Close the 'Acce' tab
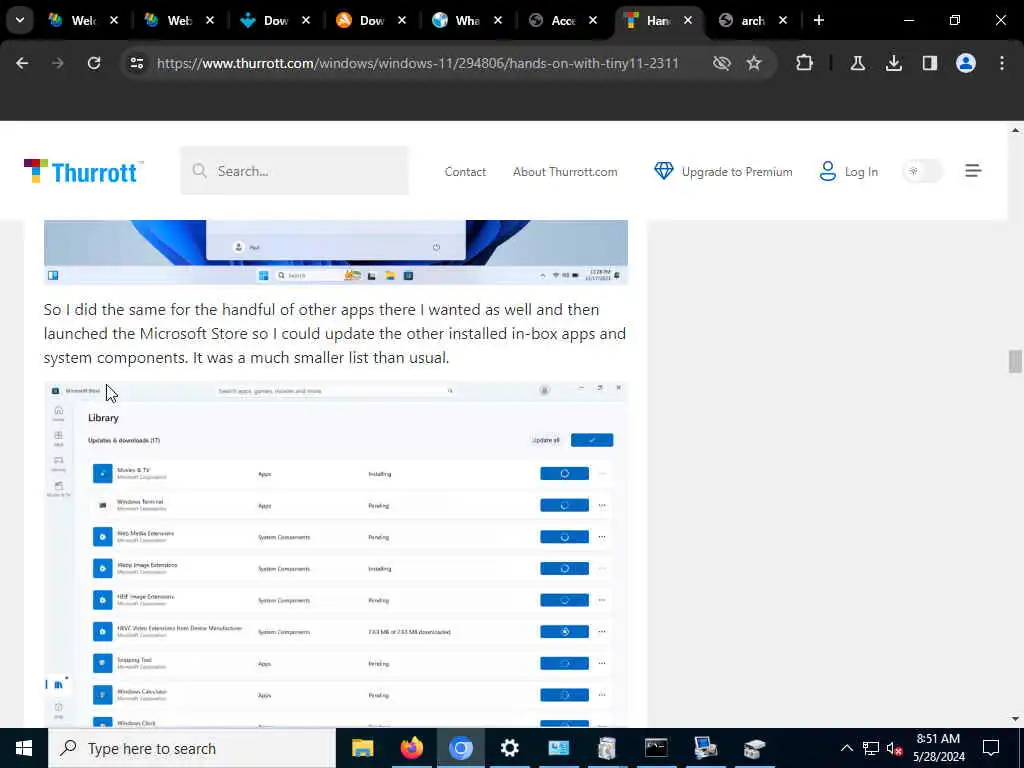 [x=593, y=20]
